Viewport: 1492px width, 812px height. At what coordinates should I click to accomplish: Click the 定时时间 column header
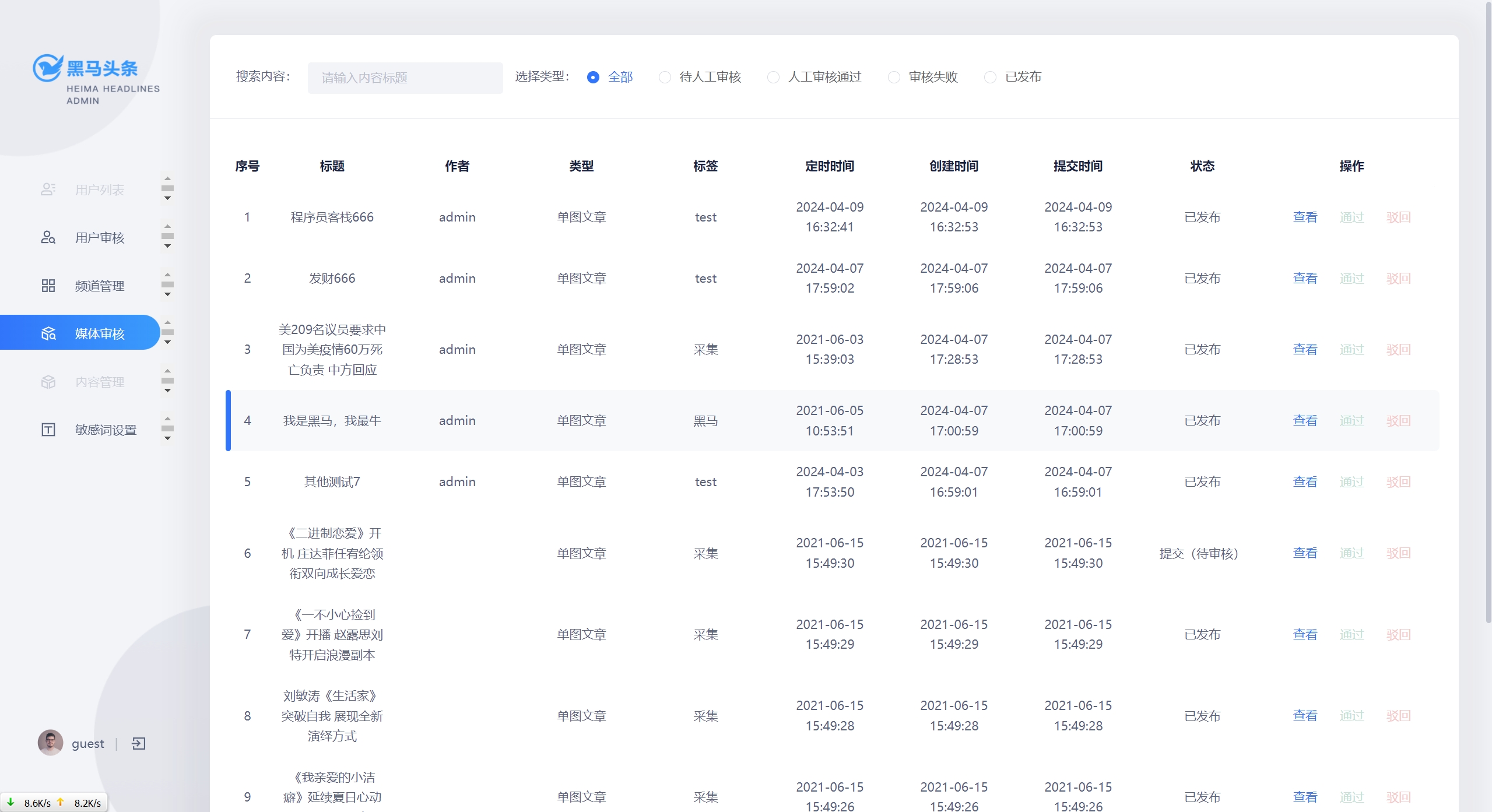830,166
